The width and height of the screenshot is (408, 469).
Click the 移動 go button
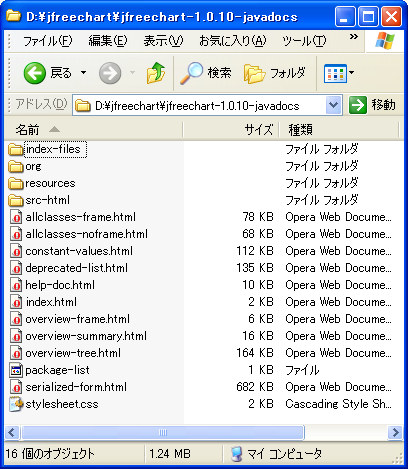[x=372, y=105]
